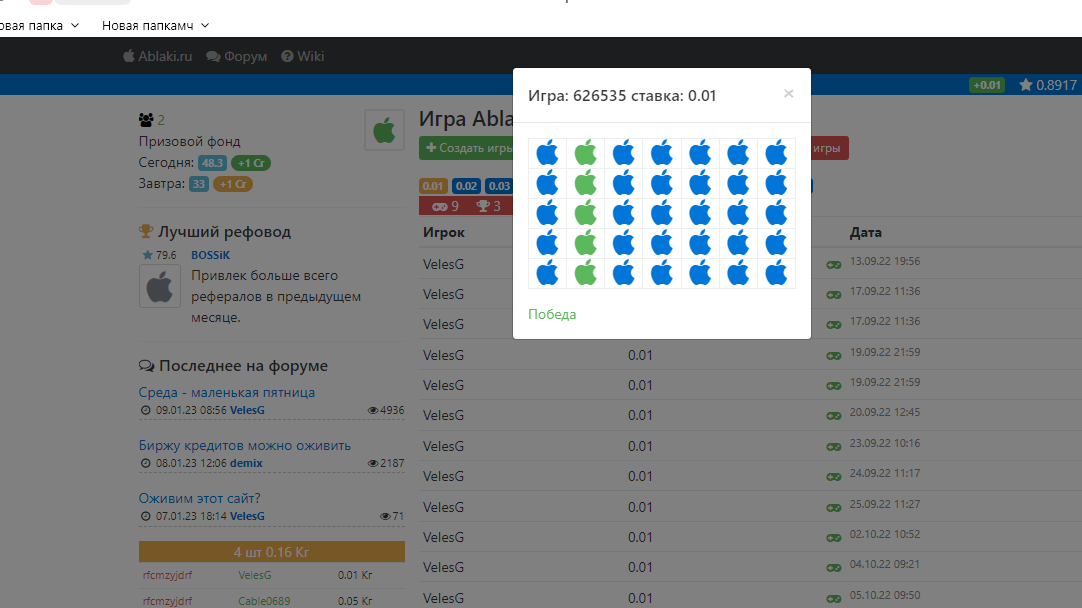Click the 33 prize badge for tomorrow
Viewport: 1082px width, 608px height.
[x=199, y=184]
